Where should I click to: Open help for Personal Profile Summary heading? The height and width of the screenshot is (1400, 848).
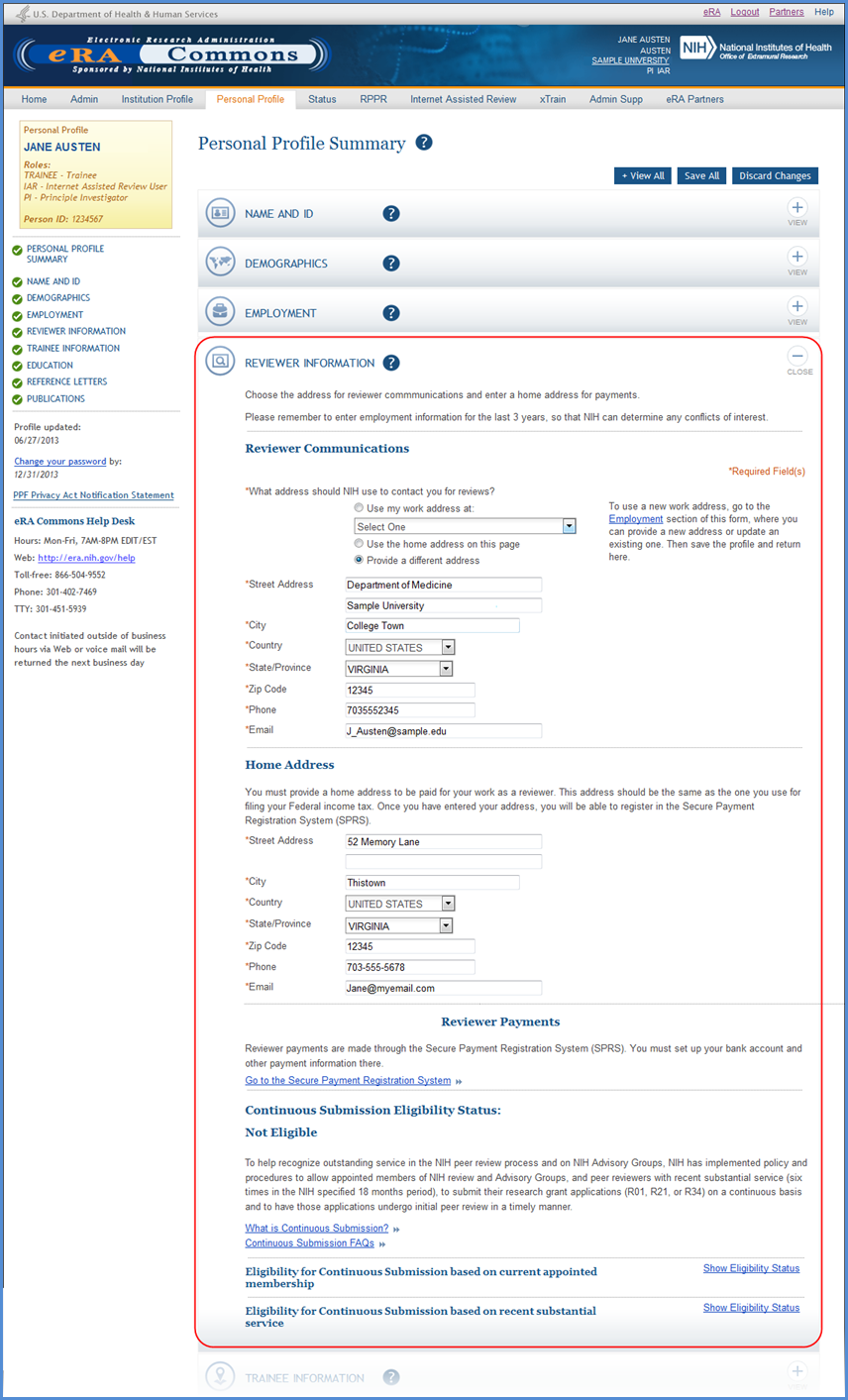[x=424, y=143]
